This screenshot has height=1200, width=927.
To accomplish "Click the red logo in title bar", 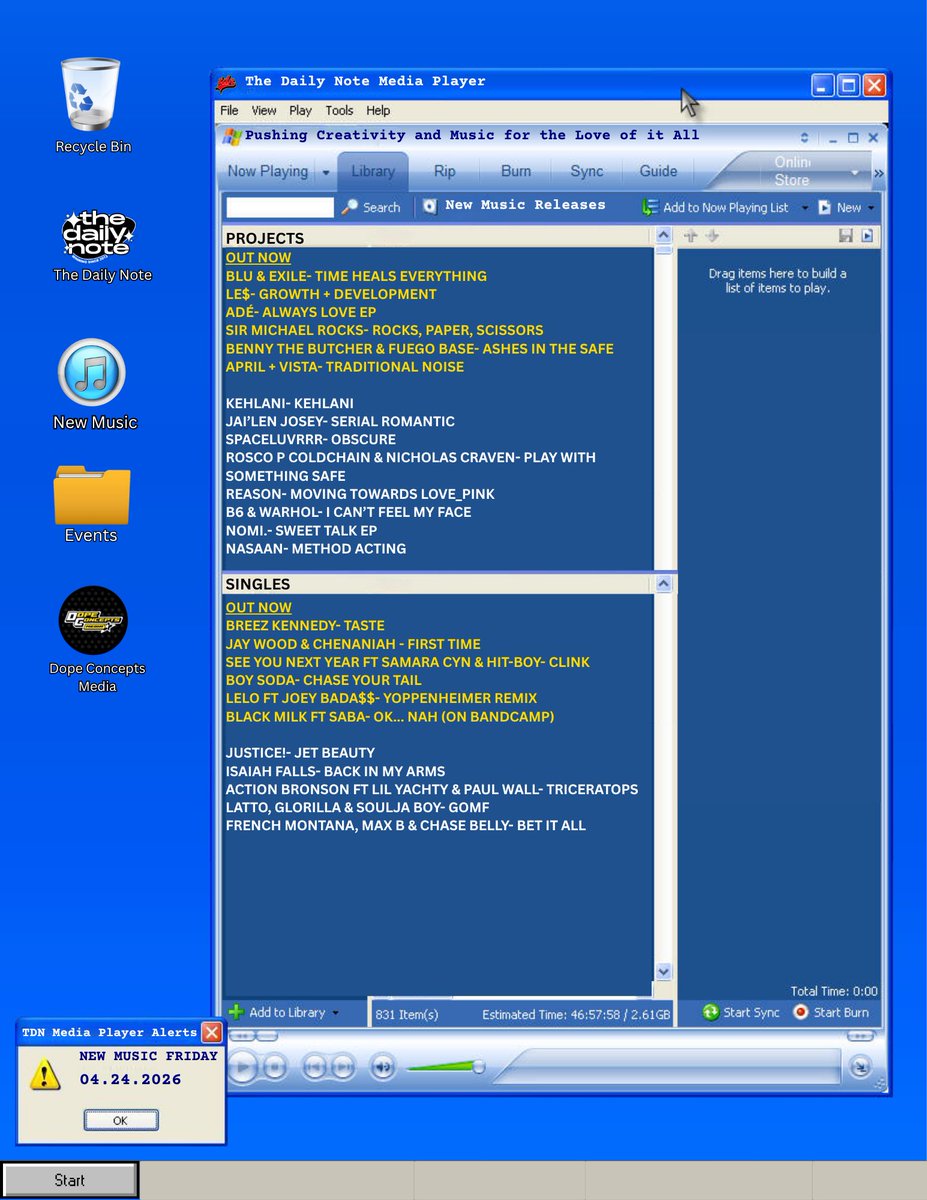I will pyautogui.click(x=228, y=83).
